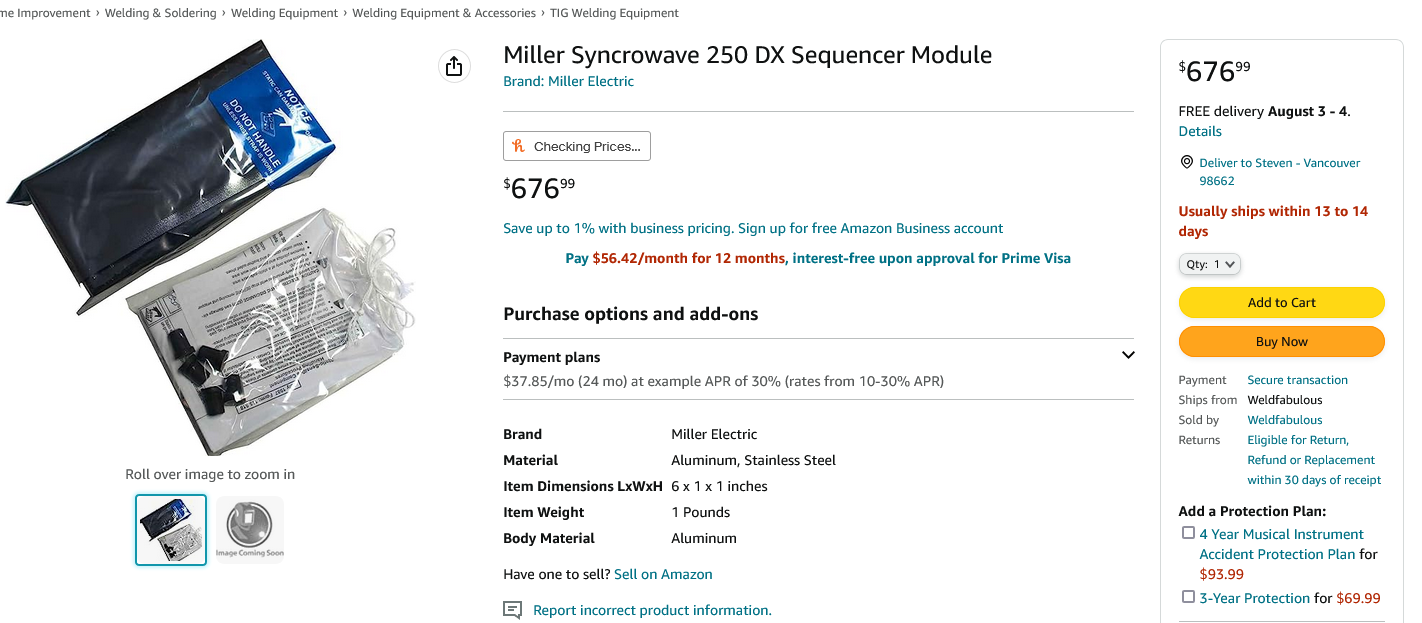Viewport: 1422px width, 623px height.
Task: Open Welding Equipment & Accessories breadcrumb
Action: coord(444,13)
